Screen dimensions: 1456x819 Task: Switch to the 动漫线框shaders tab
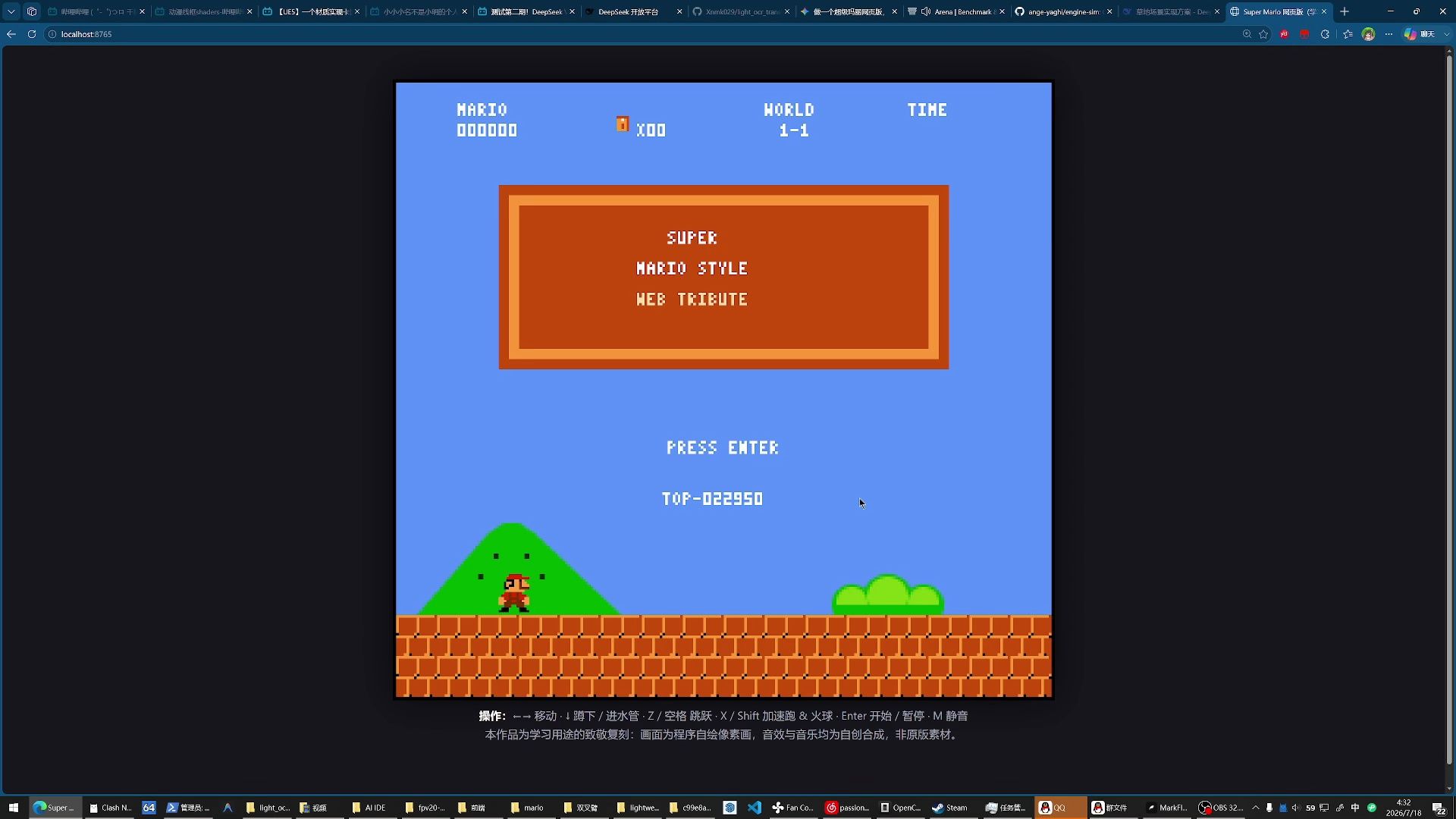204,11
